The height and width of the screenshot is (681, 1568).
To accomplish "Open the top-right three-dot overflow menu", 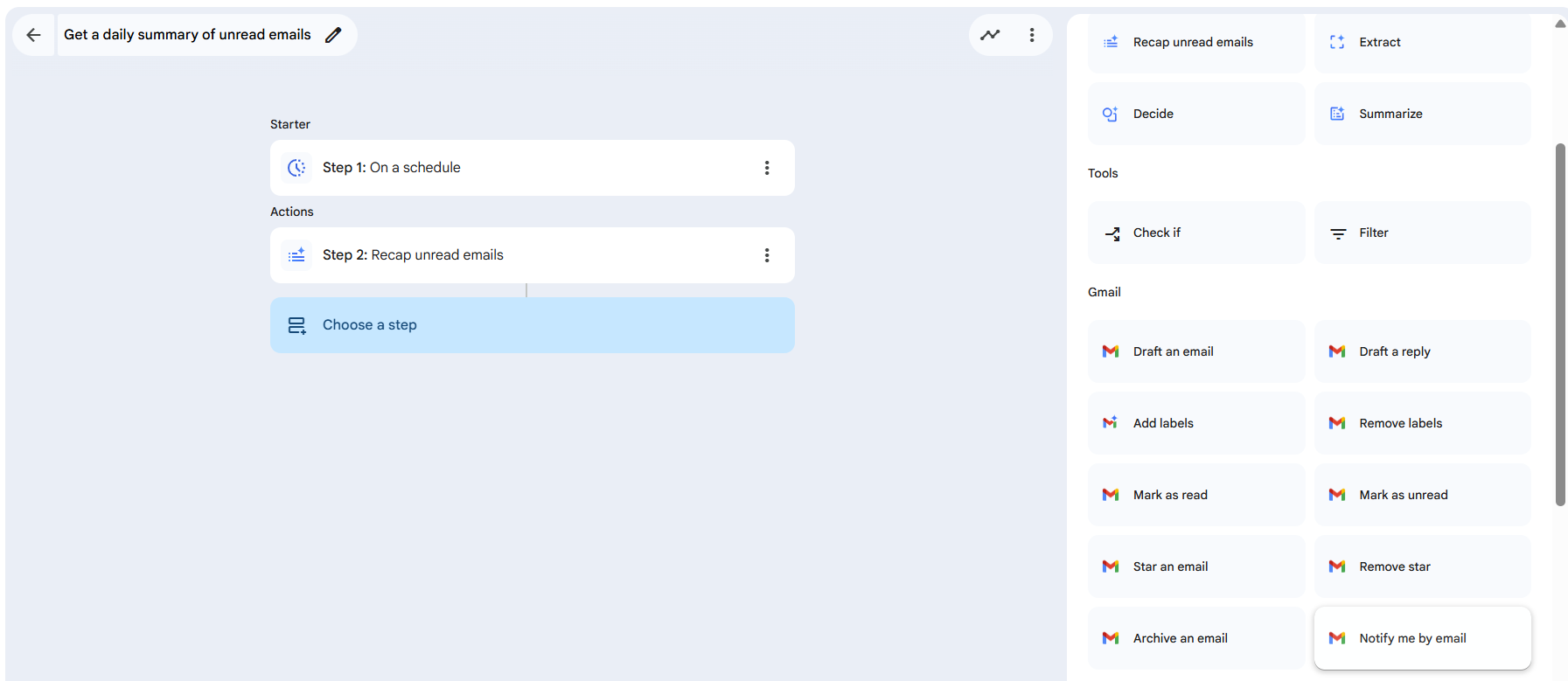I will 1032,35.
